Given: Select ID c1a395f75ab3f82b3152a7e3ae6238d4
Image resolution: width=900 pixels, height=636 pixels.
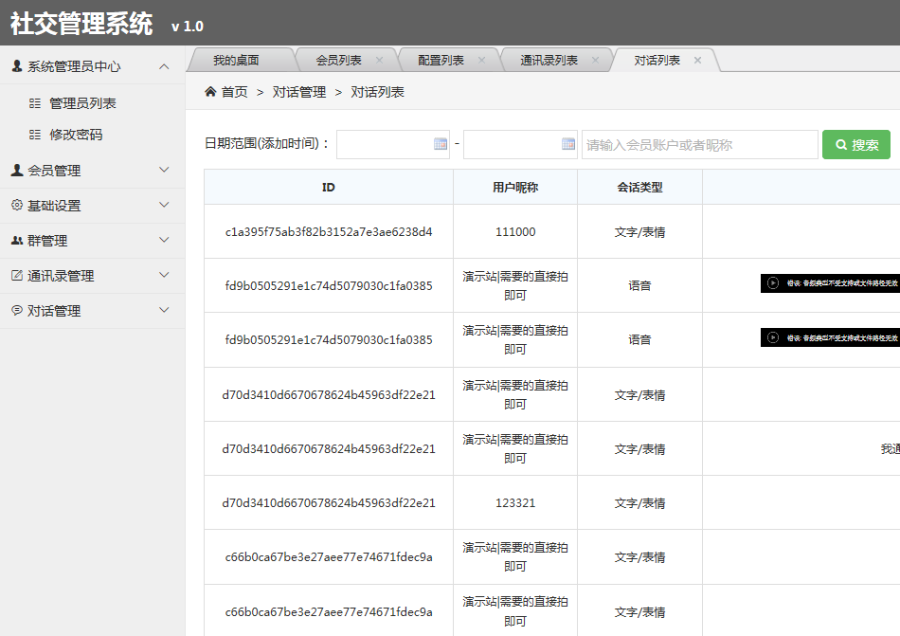Looking at the screenshot, I should click(328, 232).
